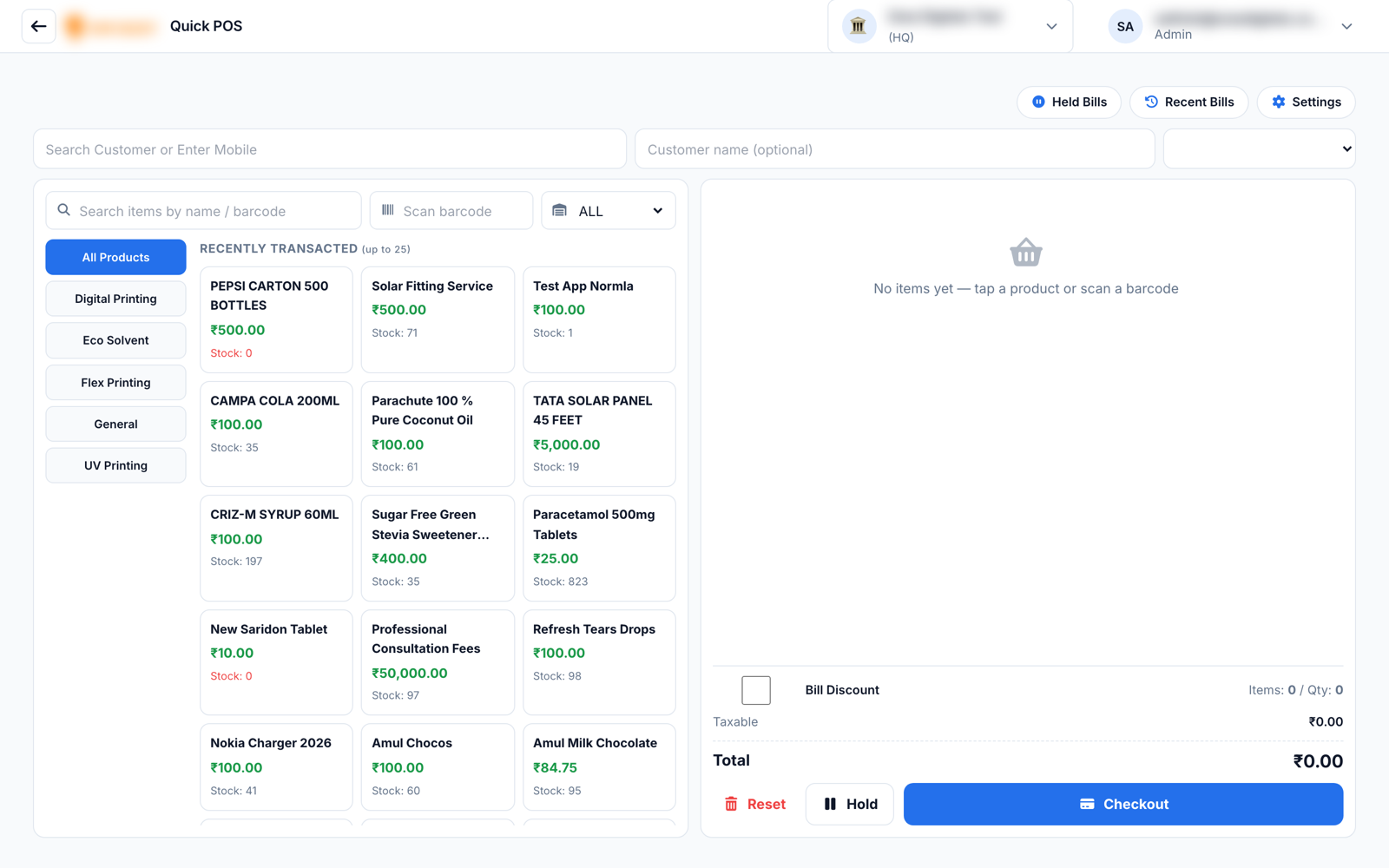Click the "Bill Discount" label
This screenshot has width=1389, height=868.
coord(842,690)
